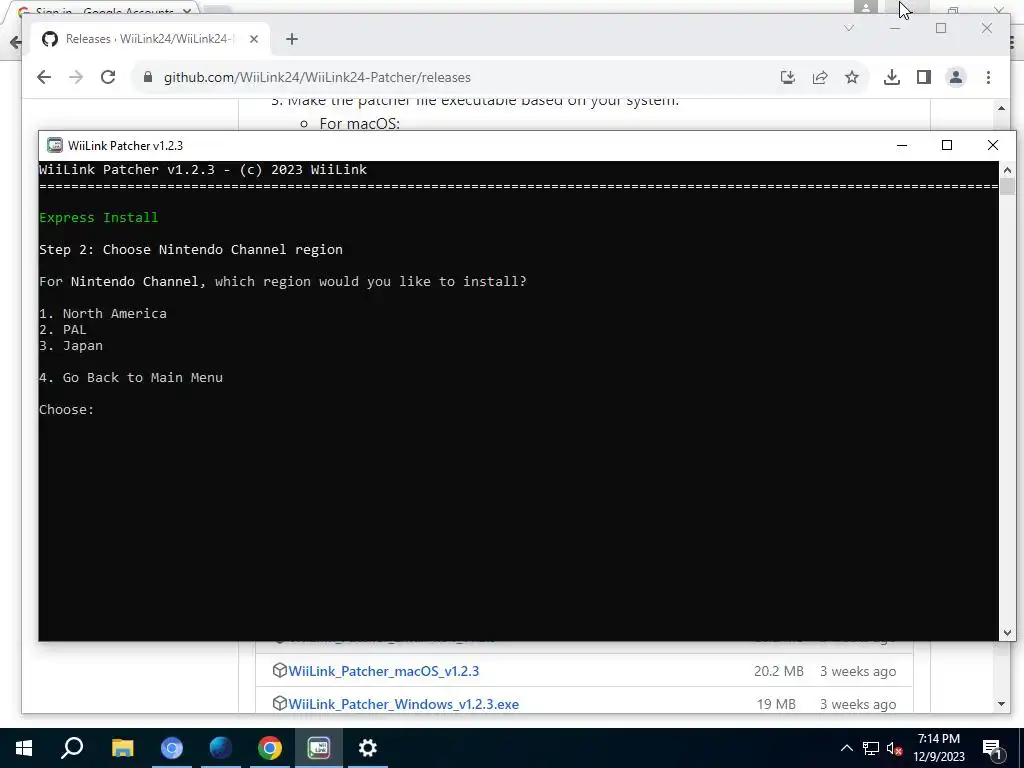Viewport: 1024px width, 768px height.
Task: Click the 'Choose:' prompt line
Action: 67,409
